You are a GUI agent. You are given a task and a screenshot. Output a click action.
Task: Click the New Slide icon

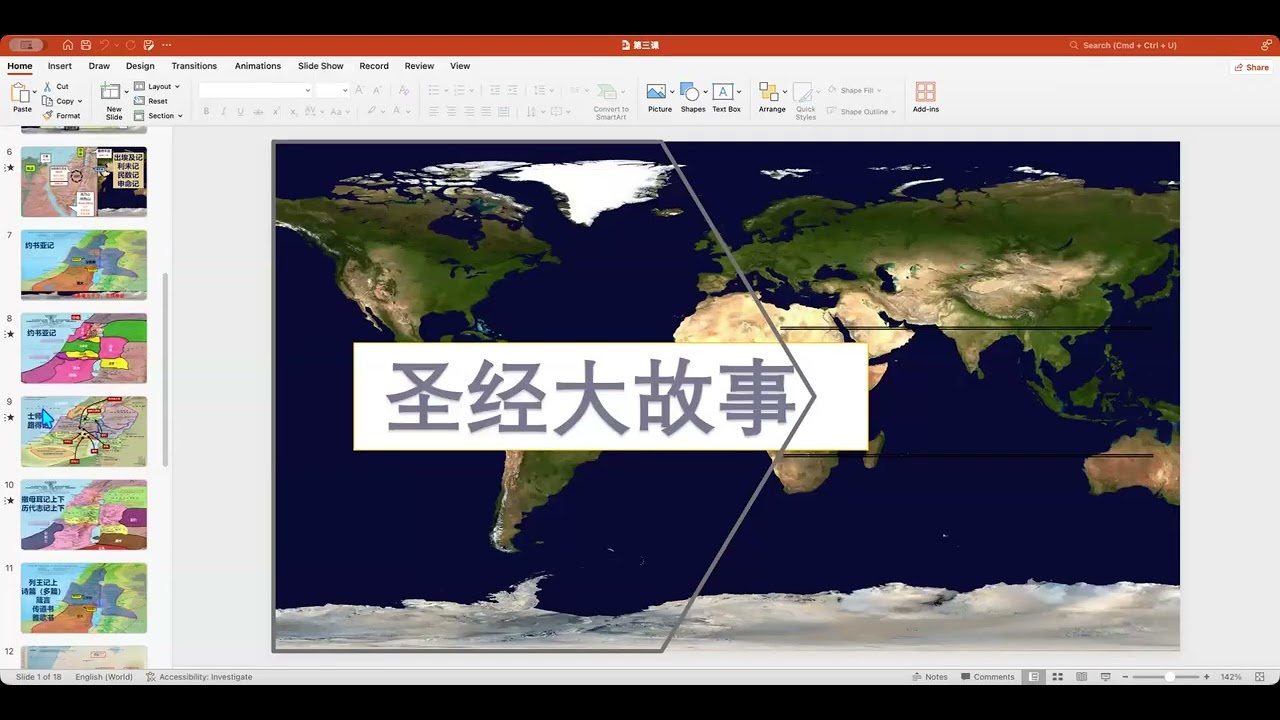tap(111, 92)
